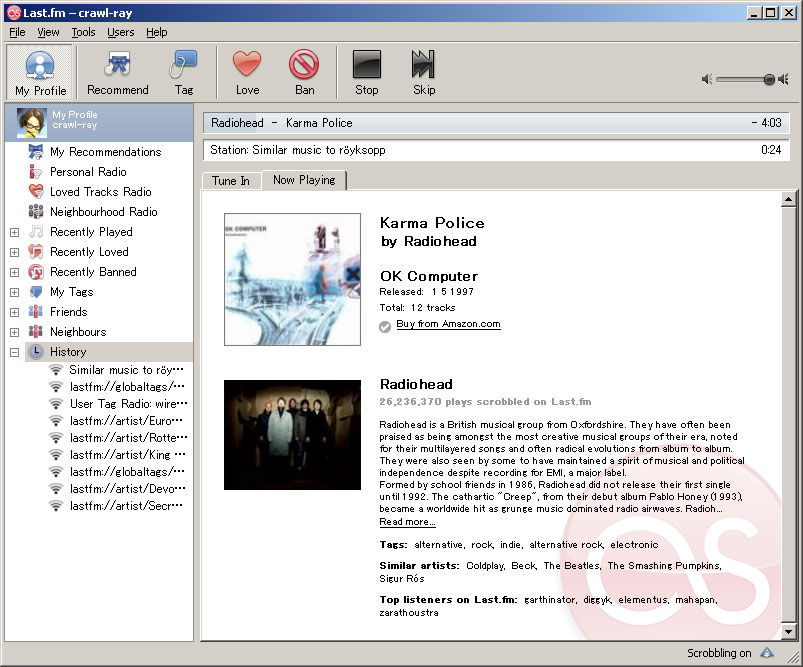Start Neighbourhood Radio
Viewport: 803px width, 667px height.
coord(103,212)
